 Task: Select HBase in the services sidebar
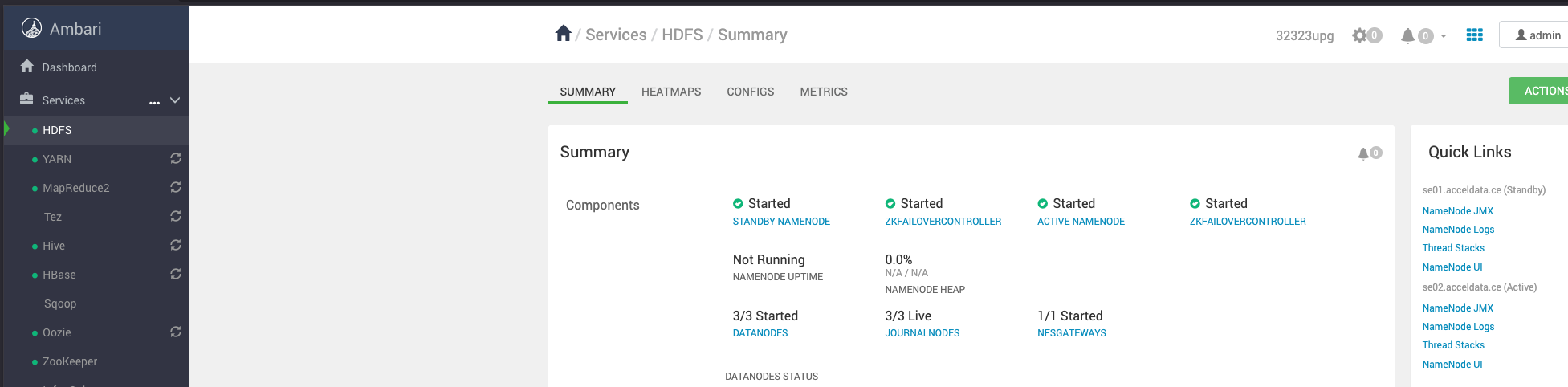pos(59,275)
